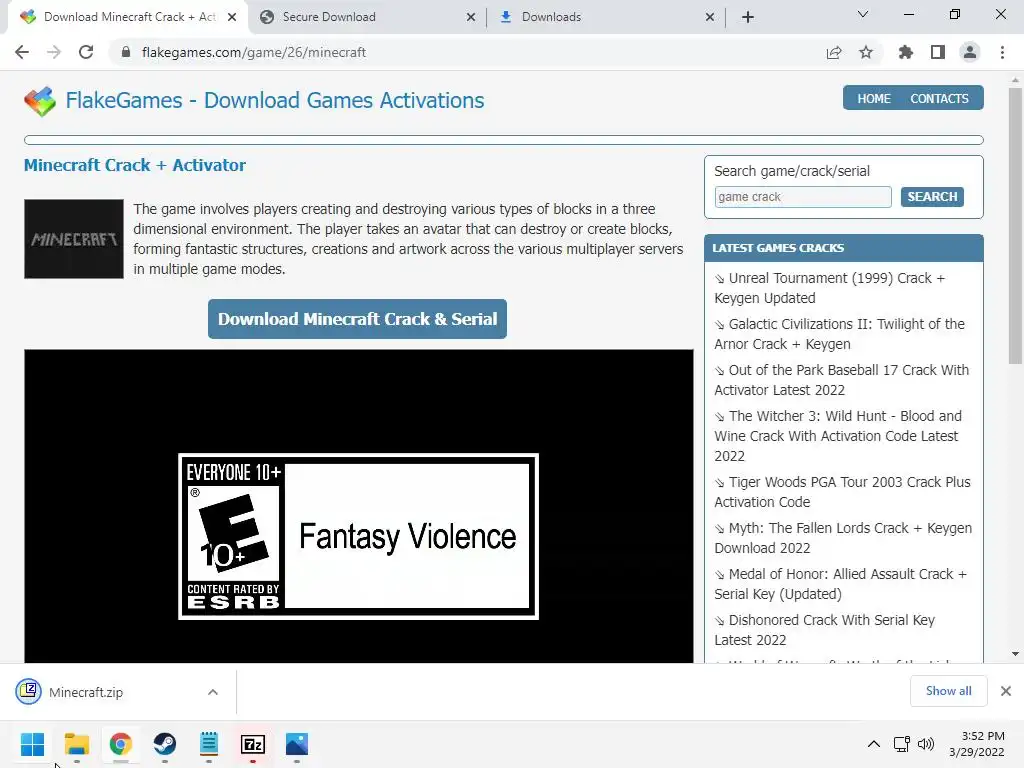Reload the current page

86,52
